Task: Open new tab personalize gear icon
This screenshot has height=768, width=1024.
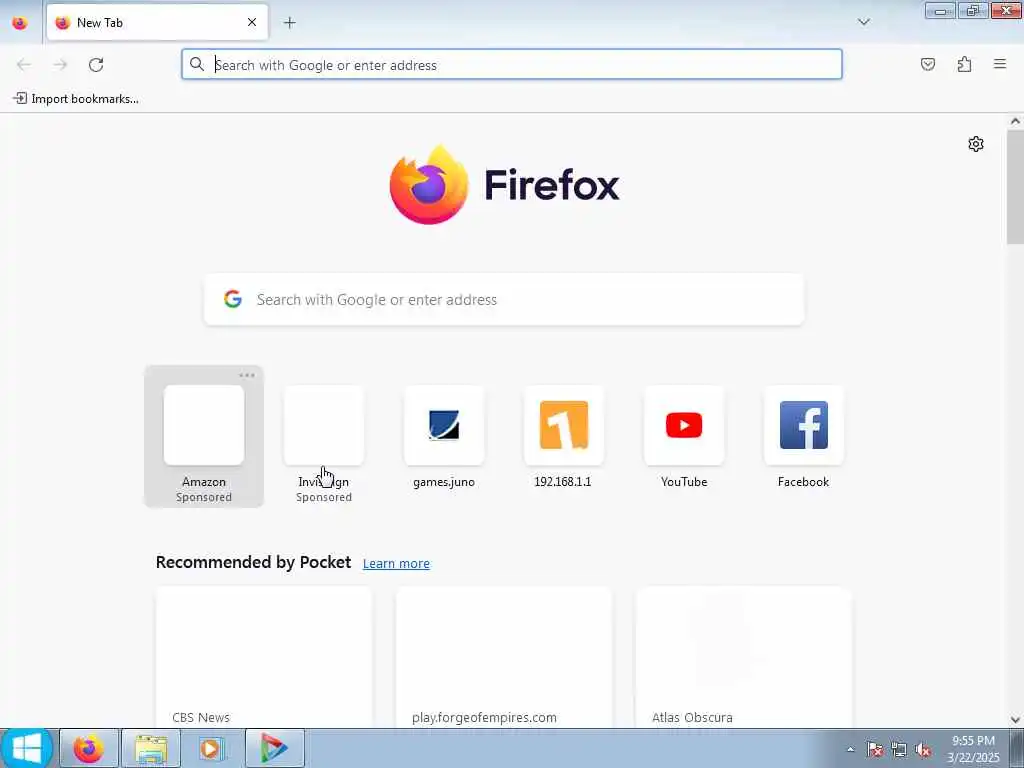Action: click(x=976, y=144)
